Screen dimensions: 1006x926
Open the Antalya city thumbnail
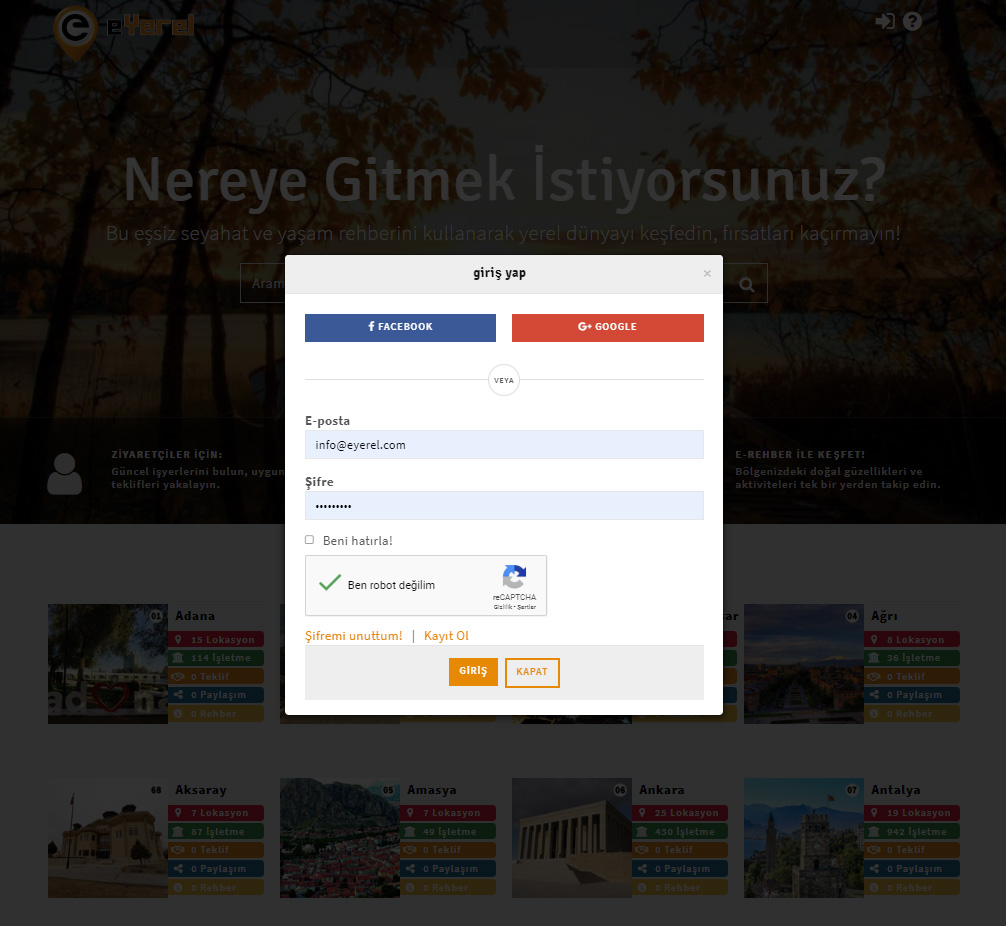pos(803,837)
